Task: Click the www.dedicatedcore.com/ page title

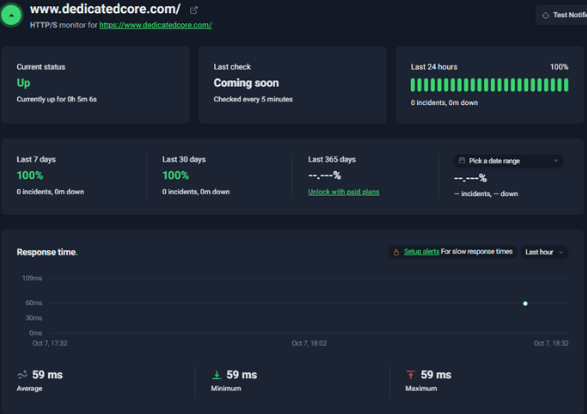Action: point(105,9)
